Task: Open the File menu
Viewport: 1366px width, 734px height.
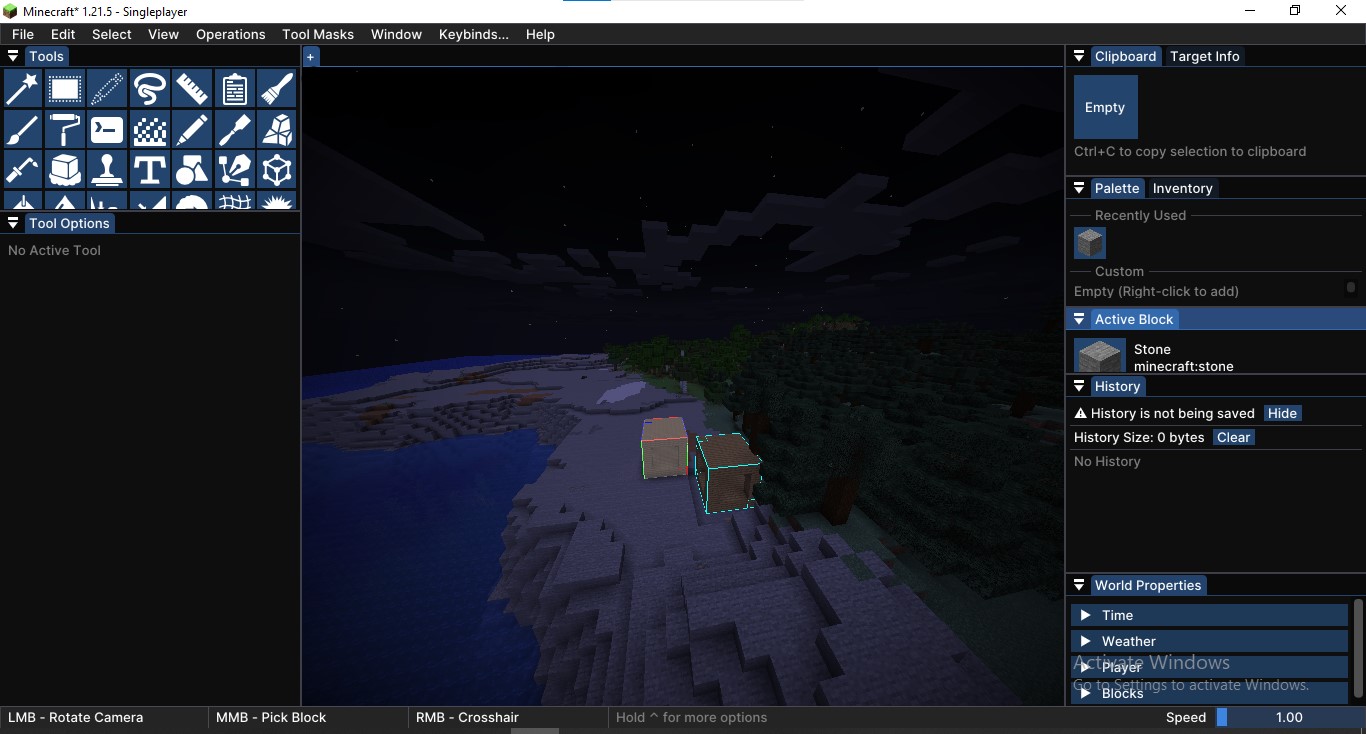Action: pos(23,34)
